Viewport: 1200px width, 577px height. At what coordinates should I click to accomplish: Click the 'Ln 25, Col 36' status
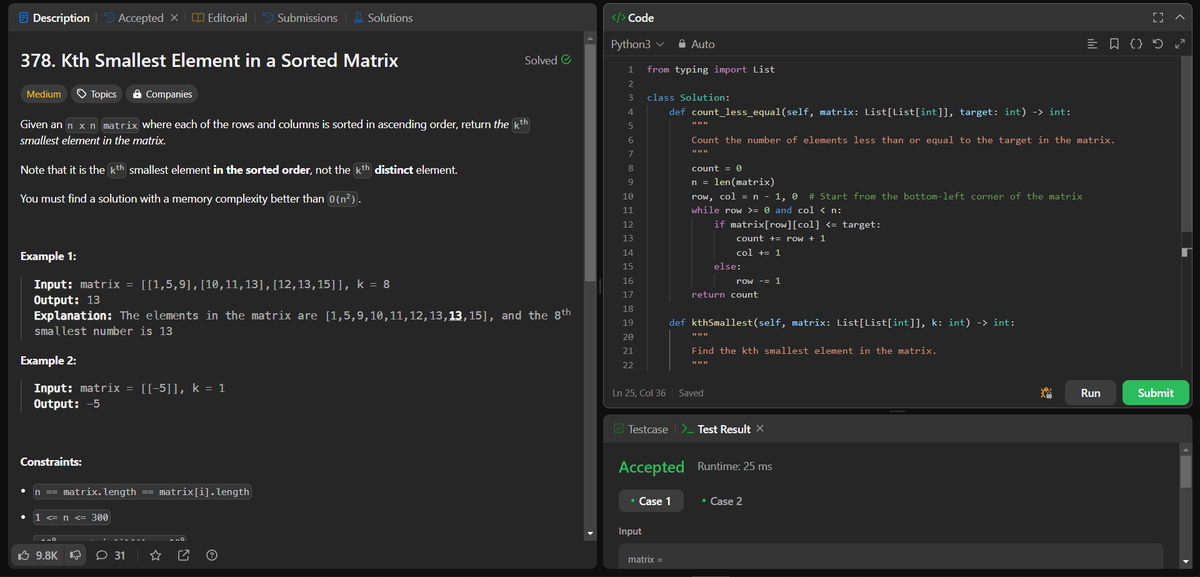[x=640, y=393]
